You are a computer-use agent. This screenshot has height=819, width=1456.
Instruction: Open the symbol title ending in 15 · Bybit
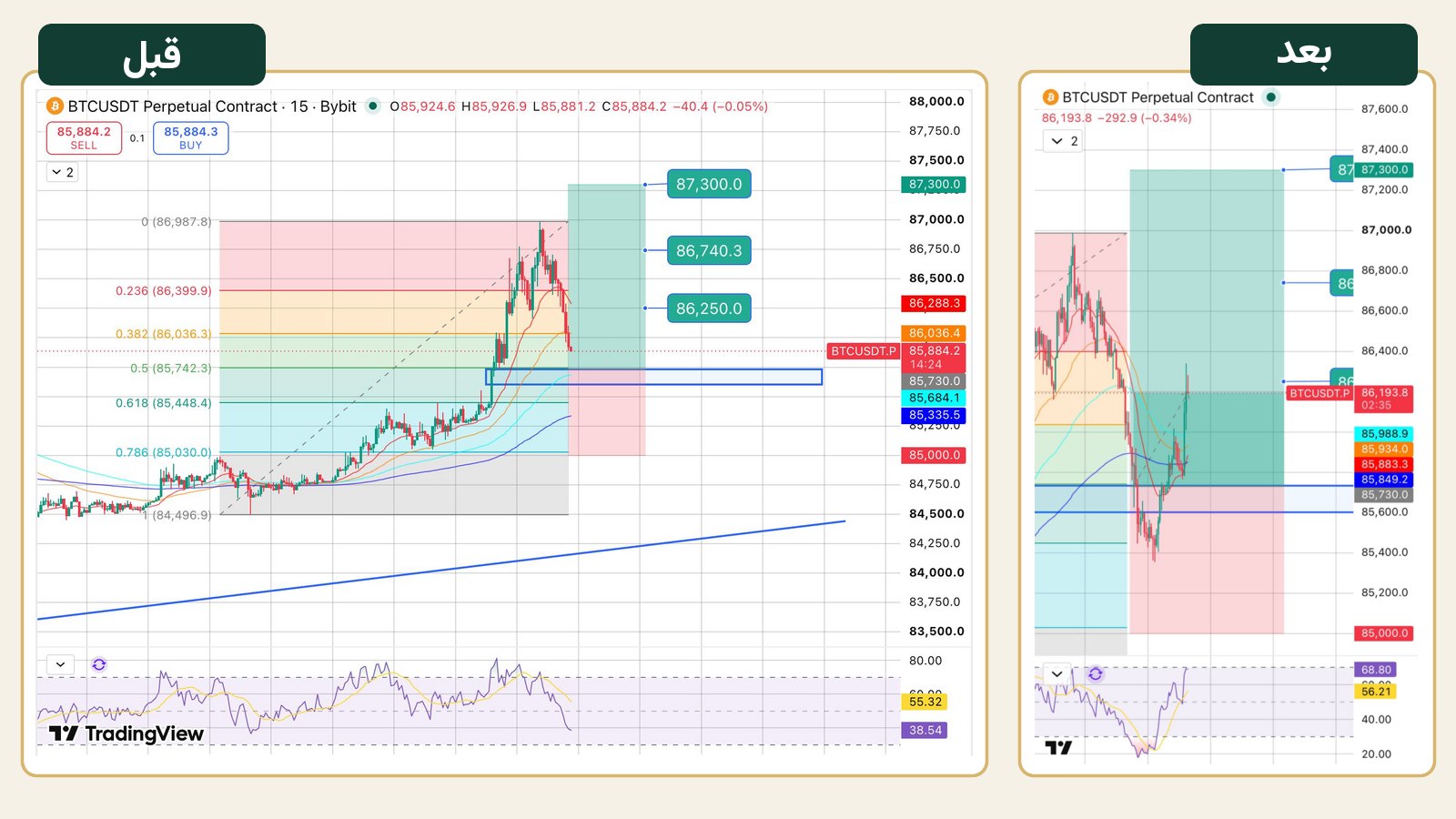212,106
